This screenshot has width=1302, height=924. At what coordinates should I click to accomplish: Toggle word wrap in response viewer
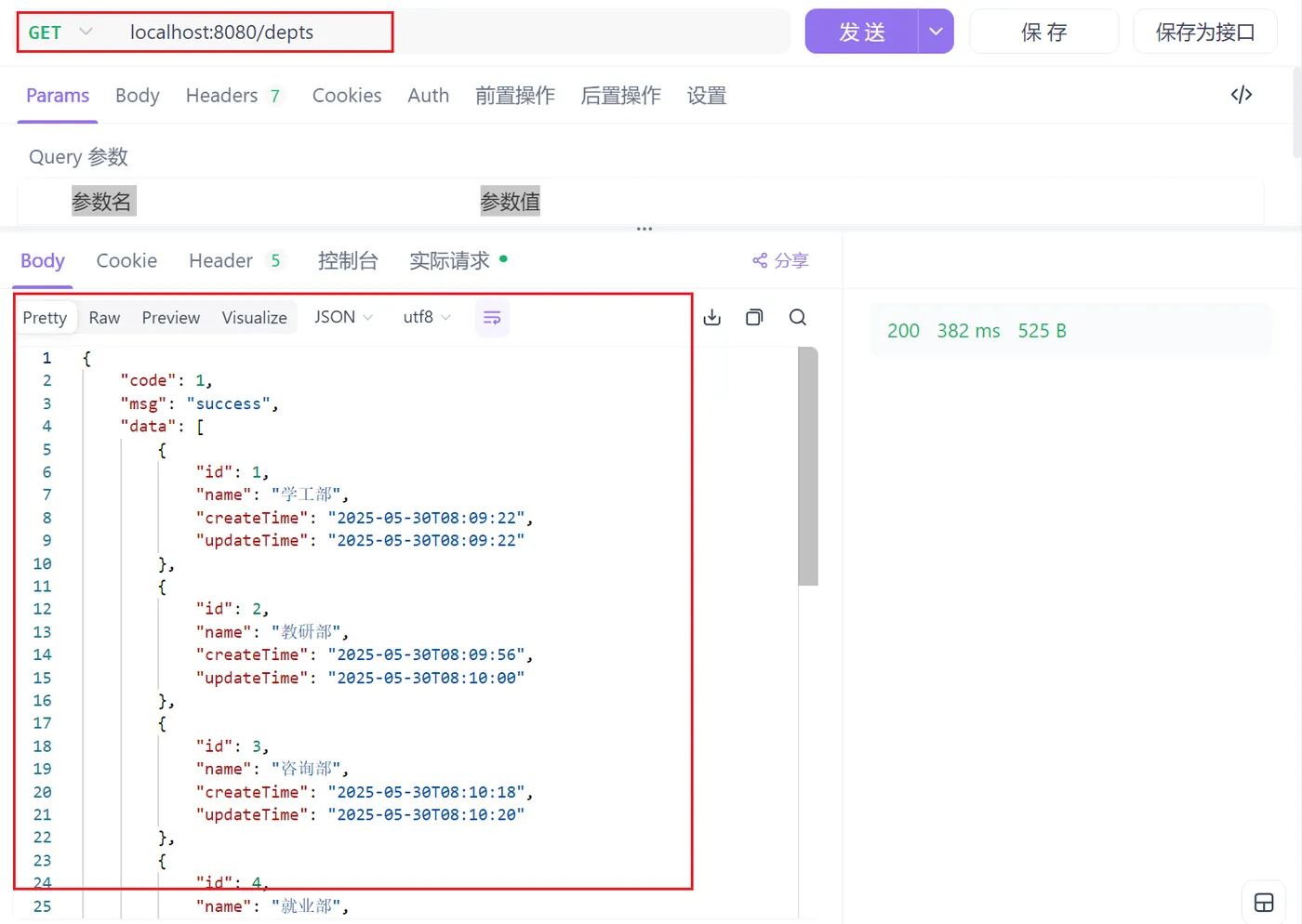[492, 318]
